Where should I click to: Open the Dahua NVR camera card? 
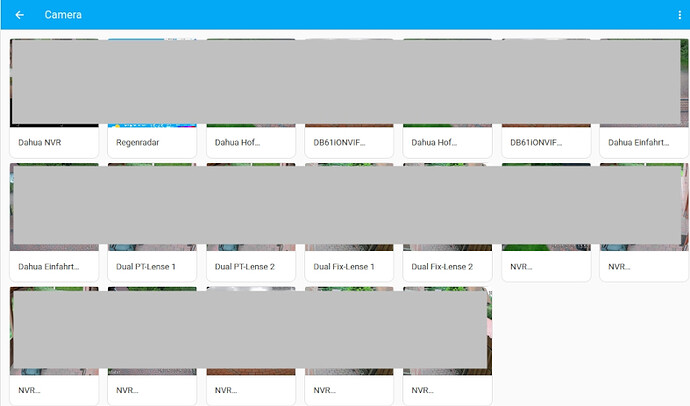[x=54, y=98]
